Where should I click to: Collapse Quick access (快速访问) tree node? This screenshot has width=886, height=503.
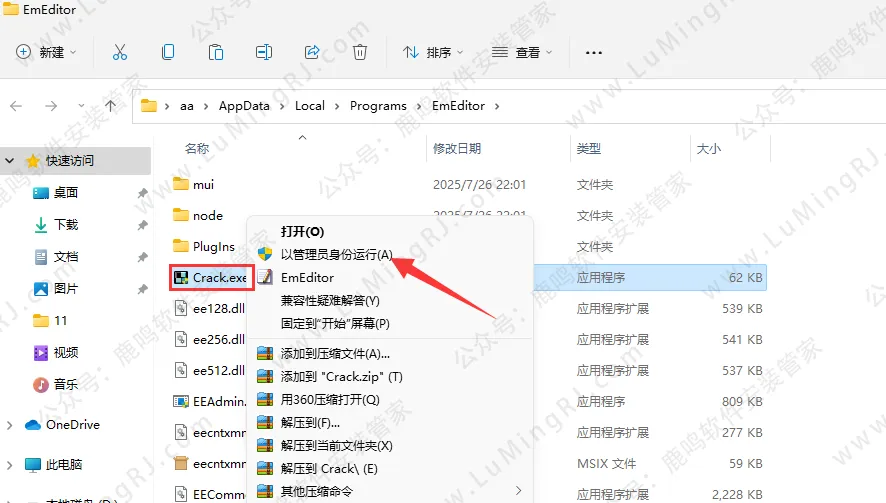click(x=10, y=161)
